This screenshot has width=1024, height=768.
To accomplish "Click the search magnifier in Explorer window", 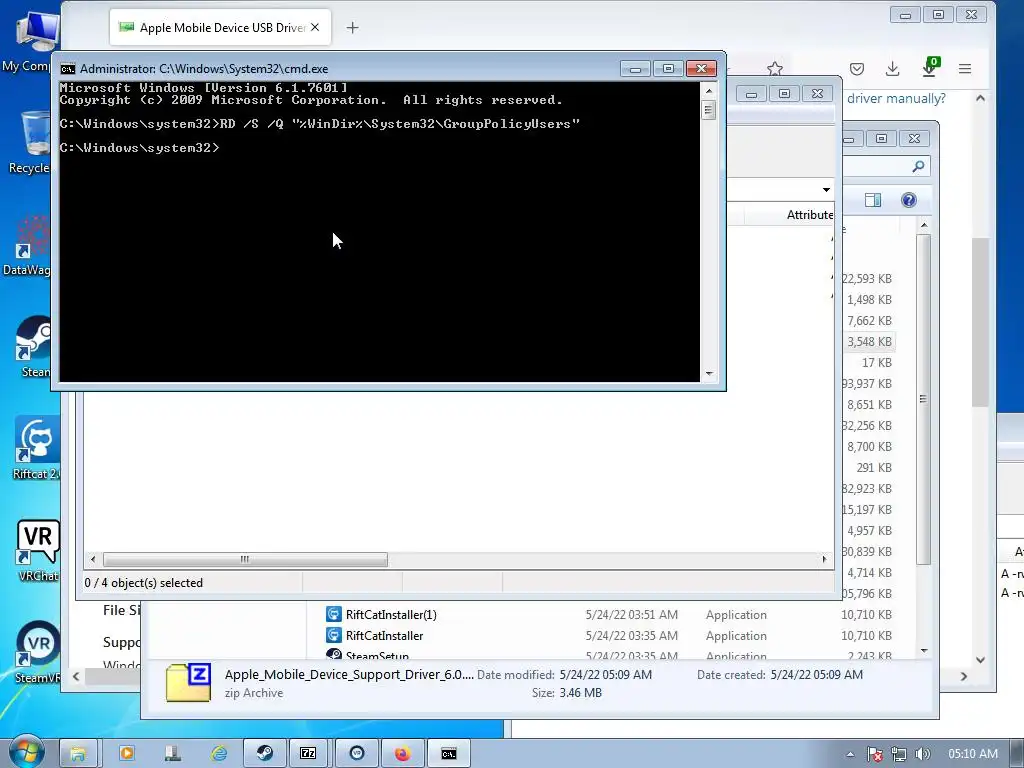I will (918, 167).
